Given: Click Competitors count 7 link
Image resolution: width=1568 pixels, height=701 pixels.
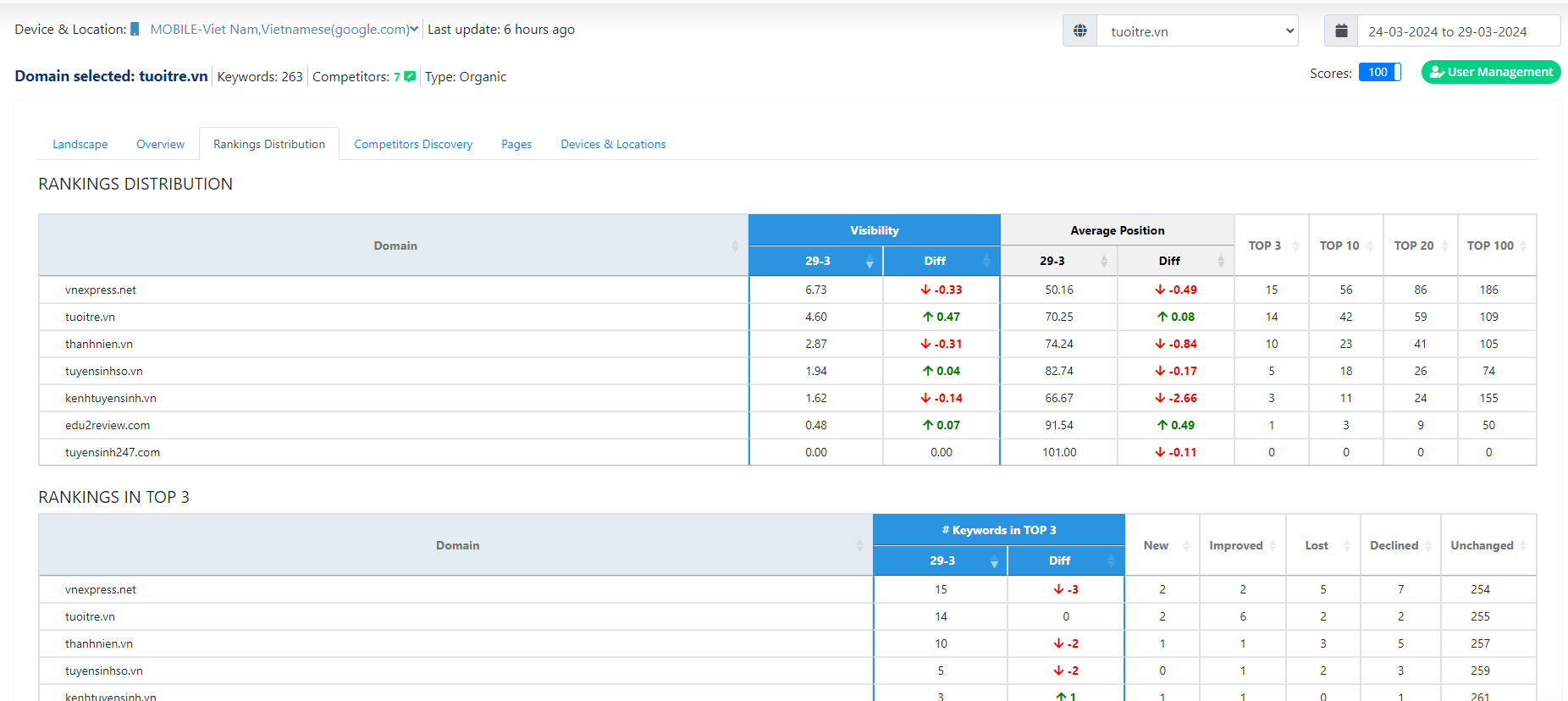Looking at the screenshot, I should point(397,76).
